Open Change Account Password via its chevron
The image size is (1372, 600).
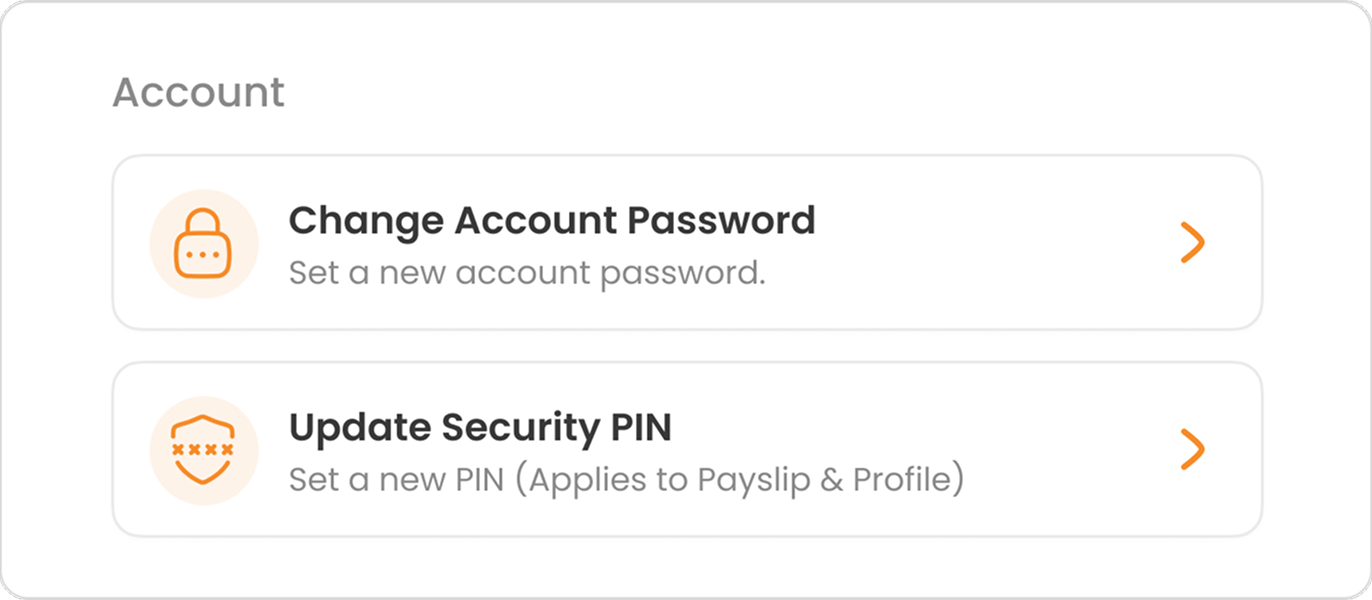pyautogui.click(x=1192, y=243)
